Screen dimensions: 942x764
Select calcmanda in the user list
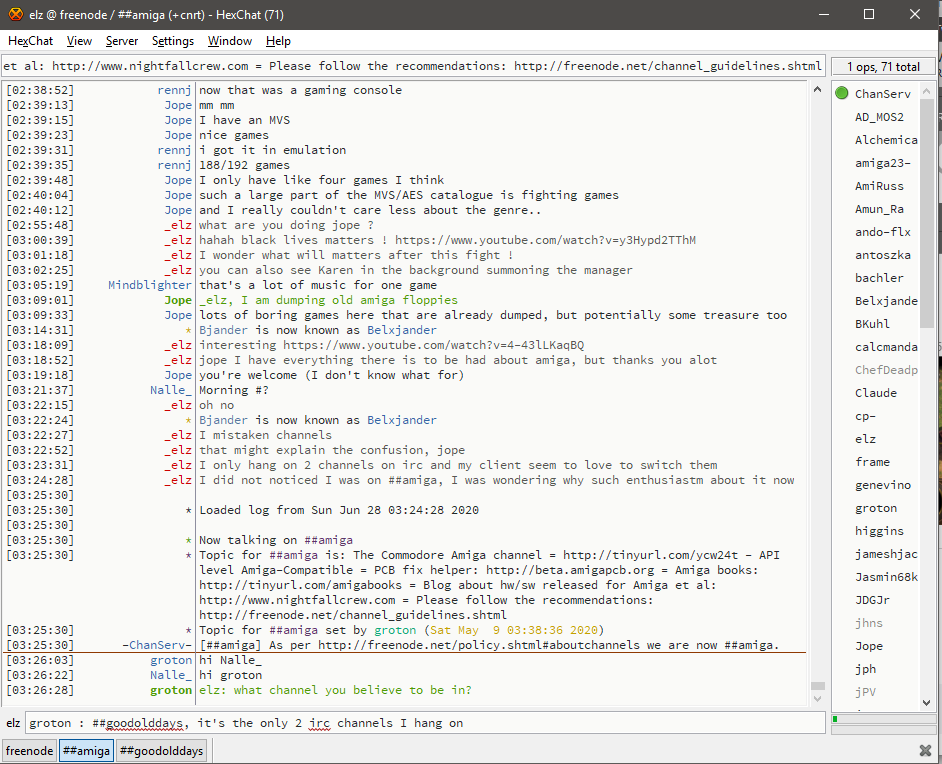[x=886, y=347]
